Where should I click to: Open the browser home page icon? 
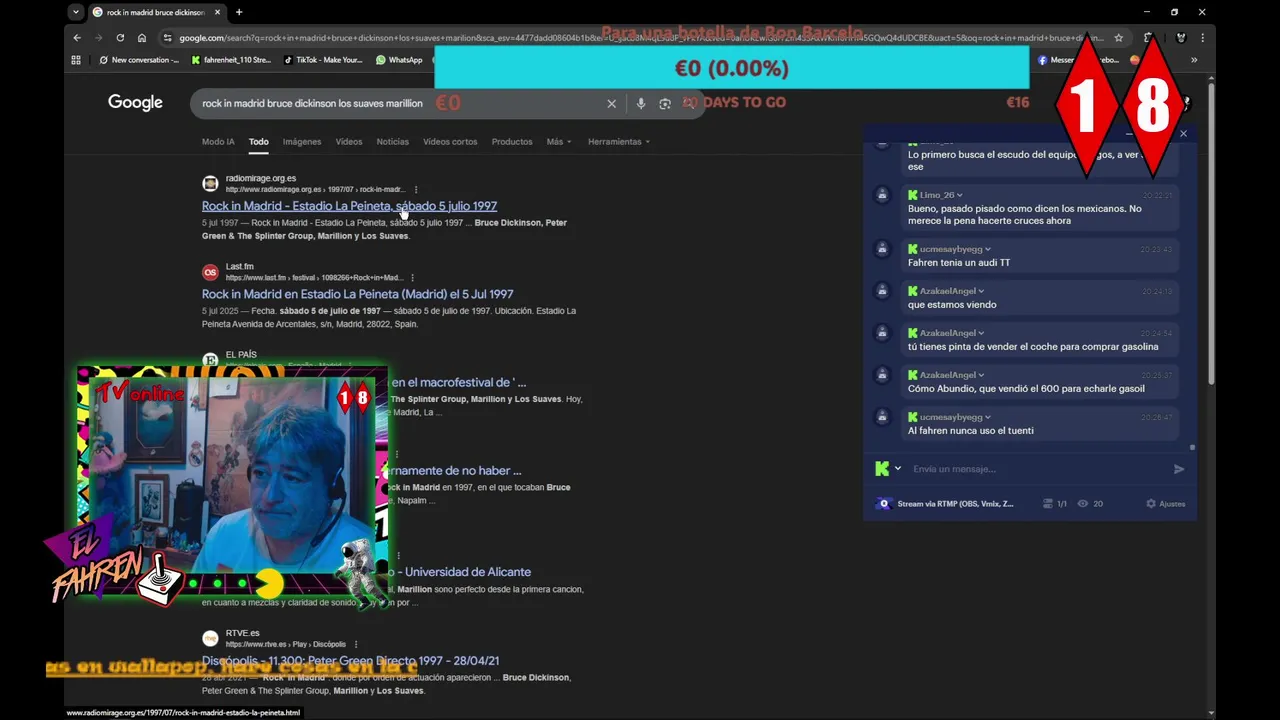[142, 38]
